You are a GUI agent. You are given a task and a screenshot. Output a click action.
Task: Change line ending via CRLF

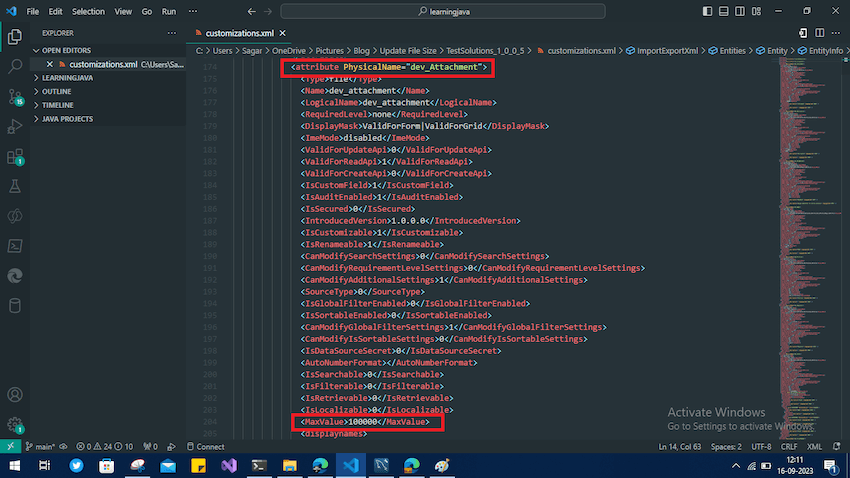789,447
